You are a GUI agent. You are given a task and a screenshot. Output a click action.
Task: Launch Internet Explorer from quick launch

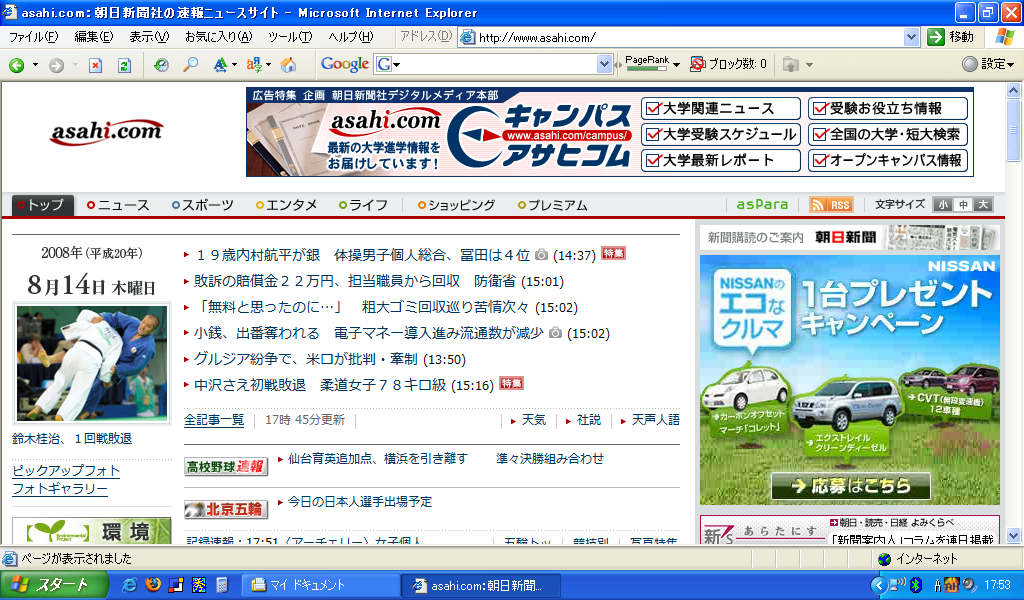pos(129,585)
